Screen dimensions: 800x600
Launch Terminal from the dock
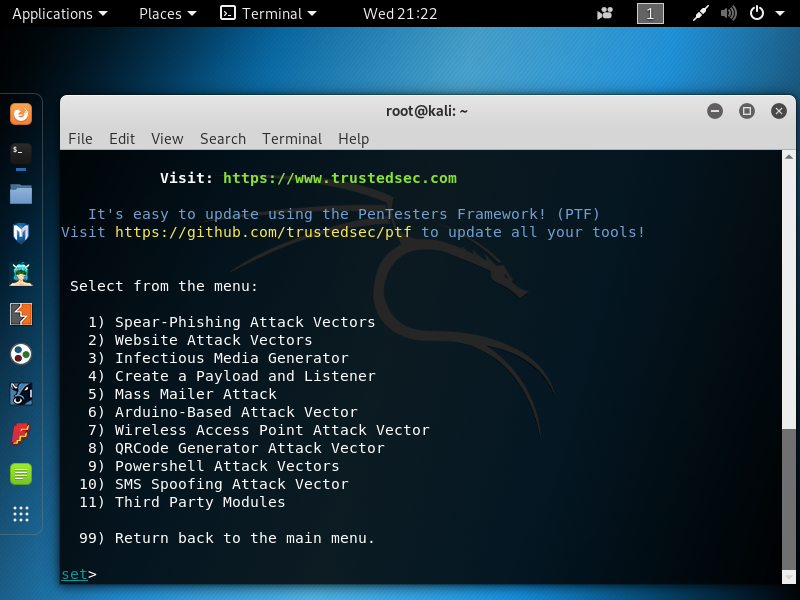pyautogui.click(x=21, y=154)
